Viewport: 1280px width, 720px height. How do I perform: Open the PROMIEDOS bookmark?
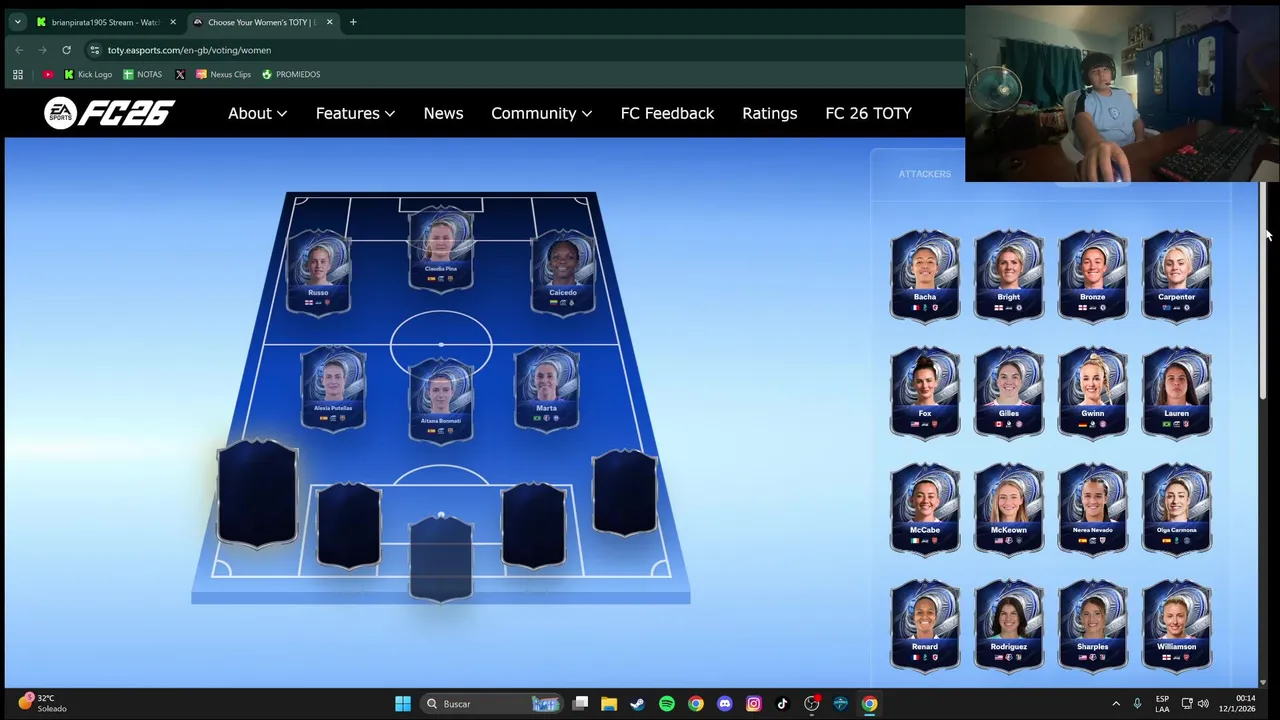coord(291,74)
